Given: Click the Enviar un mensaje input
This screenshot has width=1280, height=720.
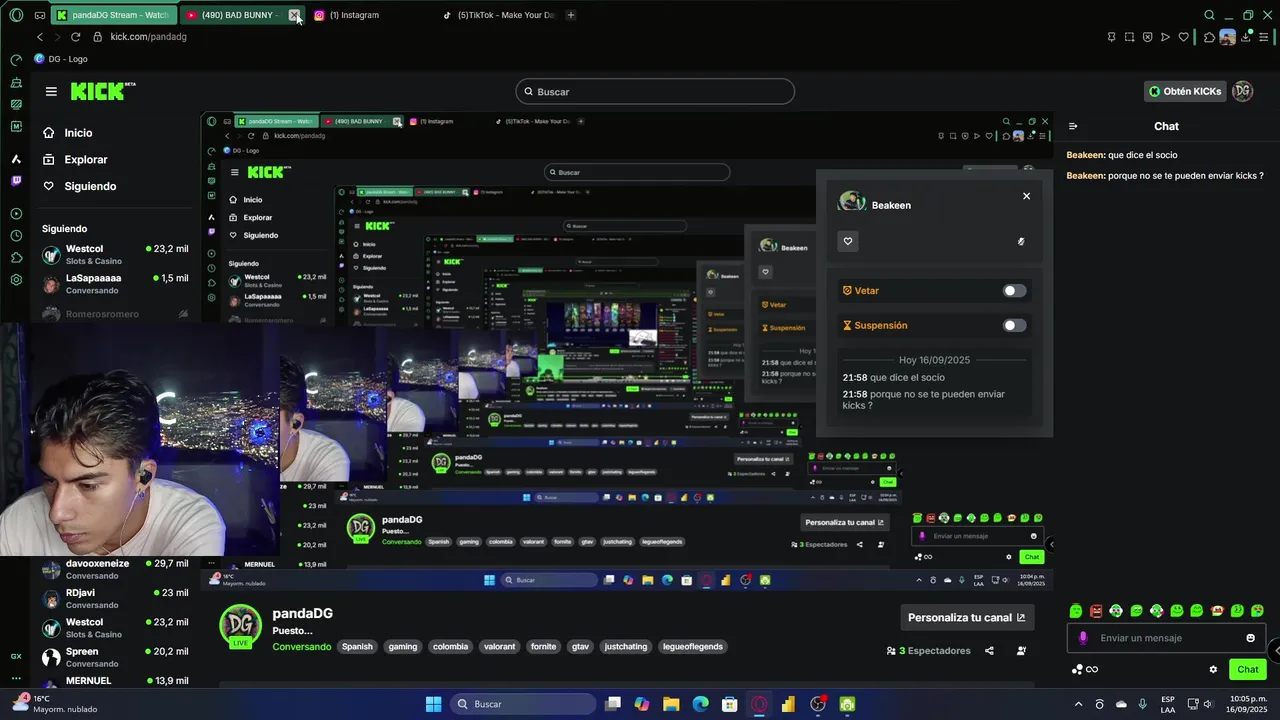Looking at the screenshot, I should tap(1165, 638).
